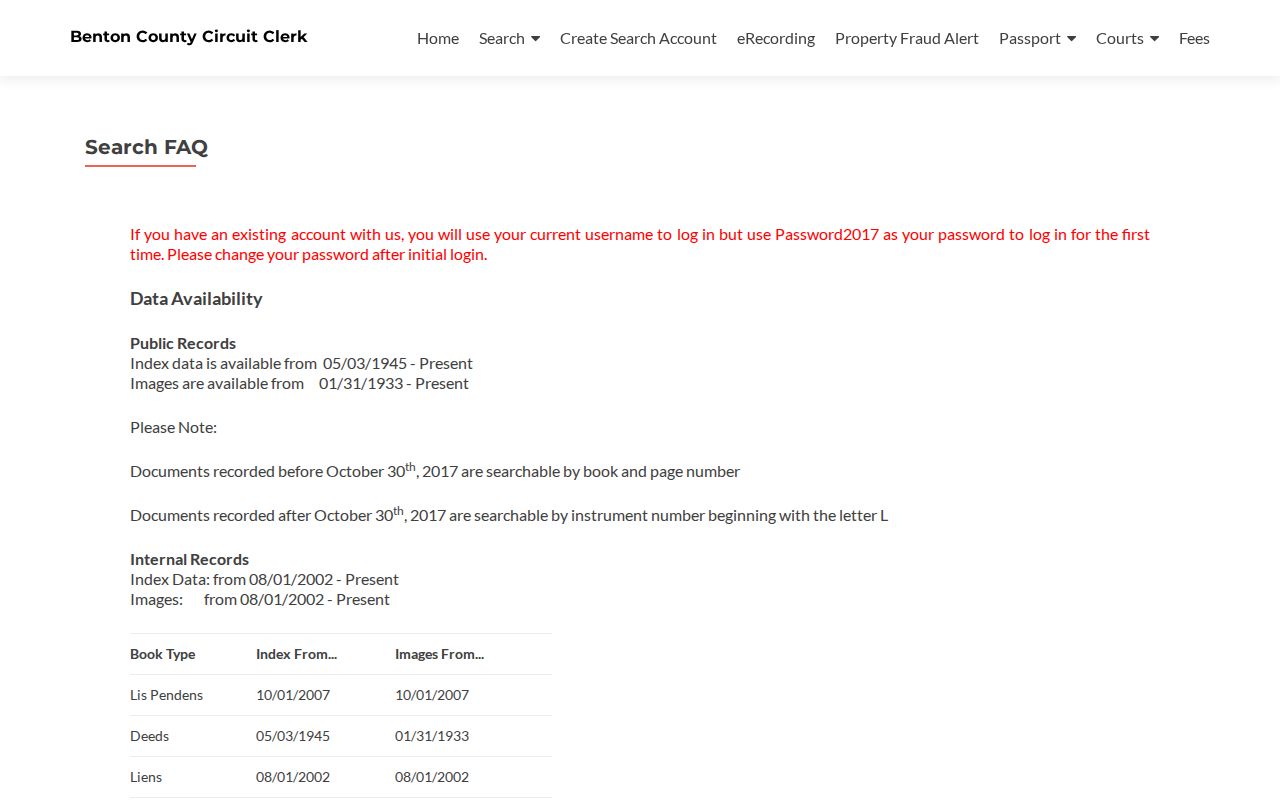The width and height of the screenshot is (1280, 800).
Task: Expand the Search dropdown menu
Action: pos(509,38)
